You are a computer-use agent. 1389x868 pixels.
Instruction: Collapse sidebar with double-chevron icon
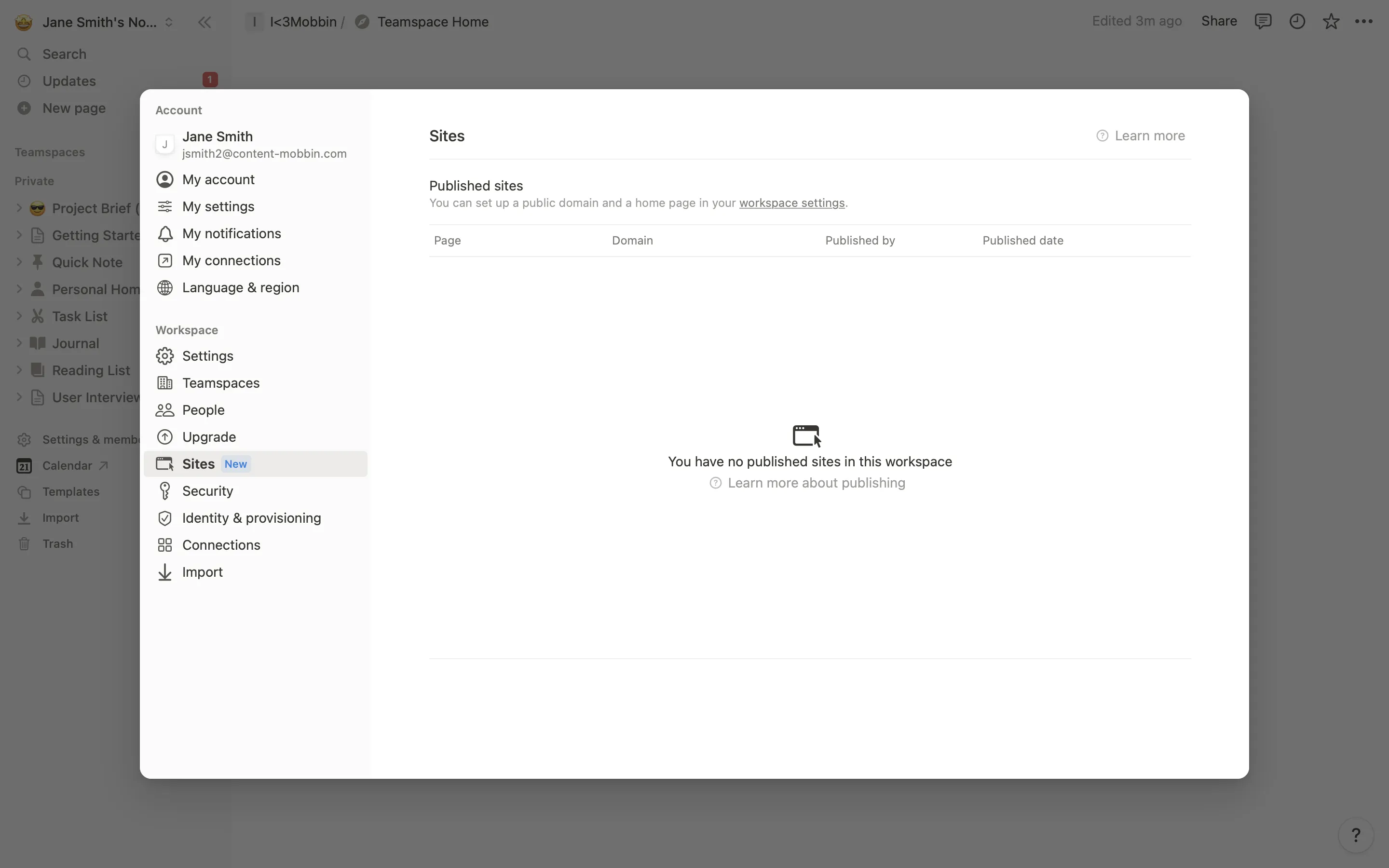click(x=204, y=22)
